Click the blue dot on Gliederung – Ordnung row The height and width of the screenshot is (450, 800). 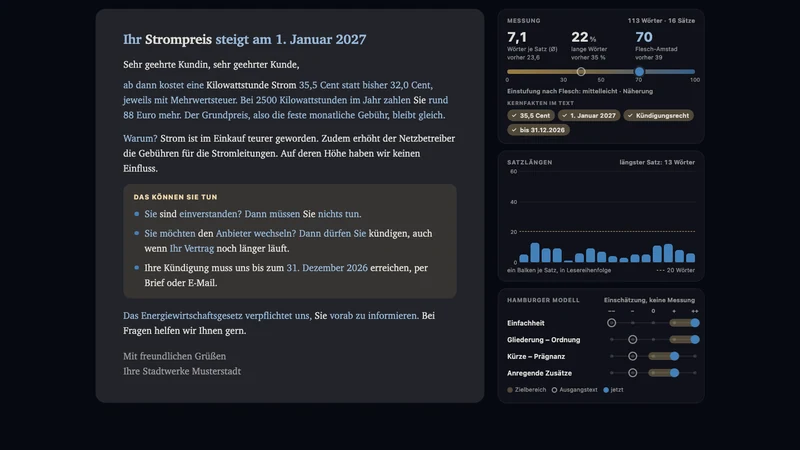(695, 340)
